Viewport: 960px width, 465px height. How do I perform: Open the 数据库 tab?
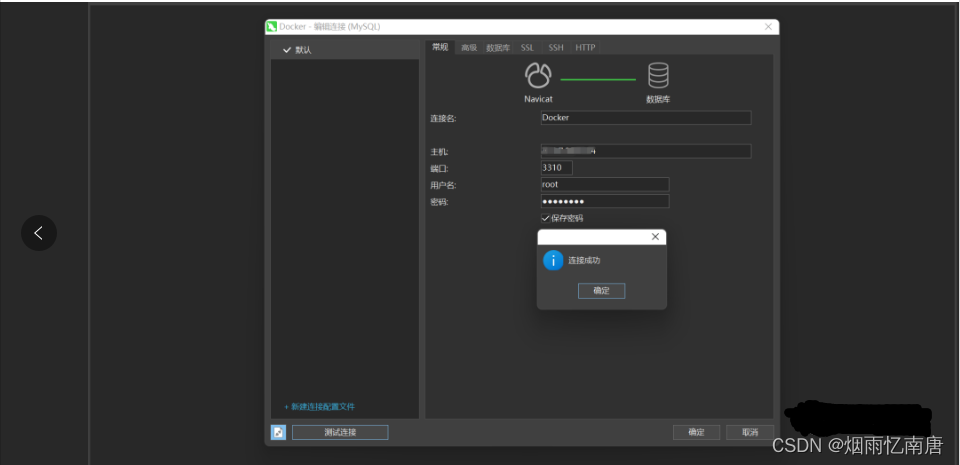[498, 48]
